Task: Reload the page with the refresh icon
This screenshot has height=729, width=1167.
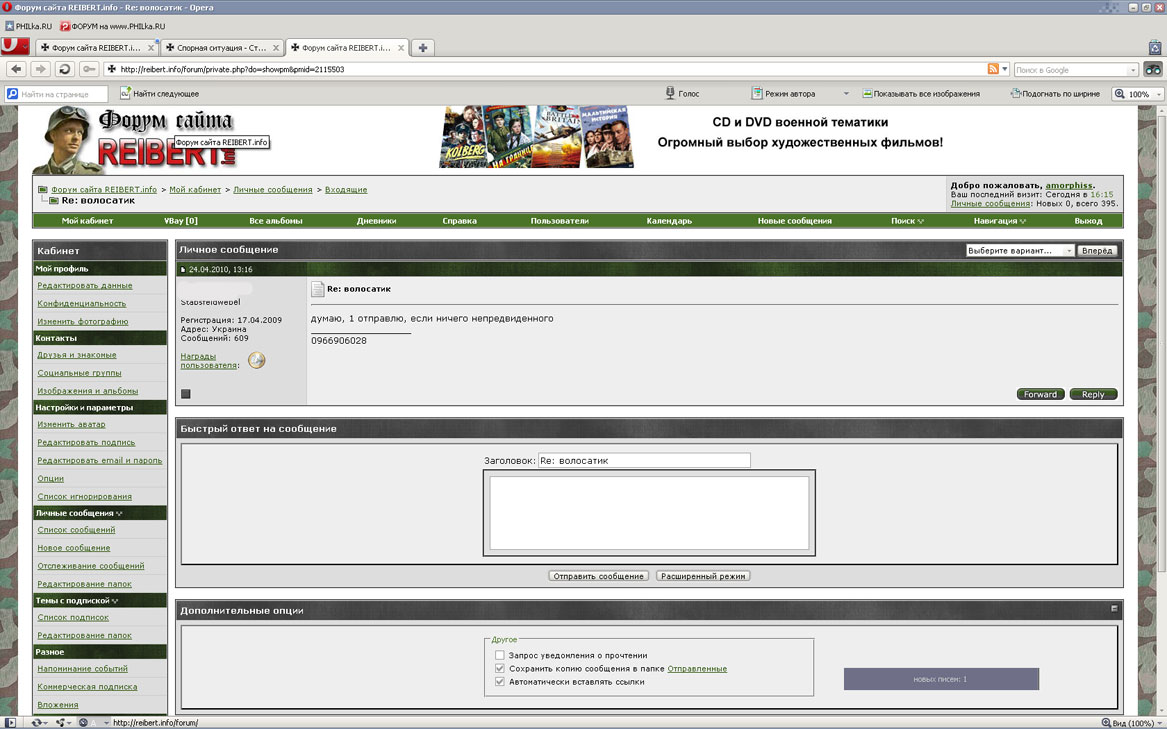Action: 65,69
